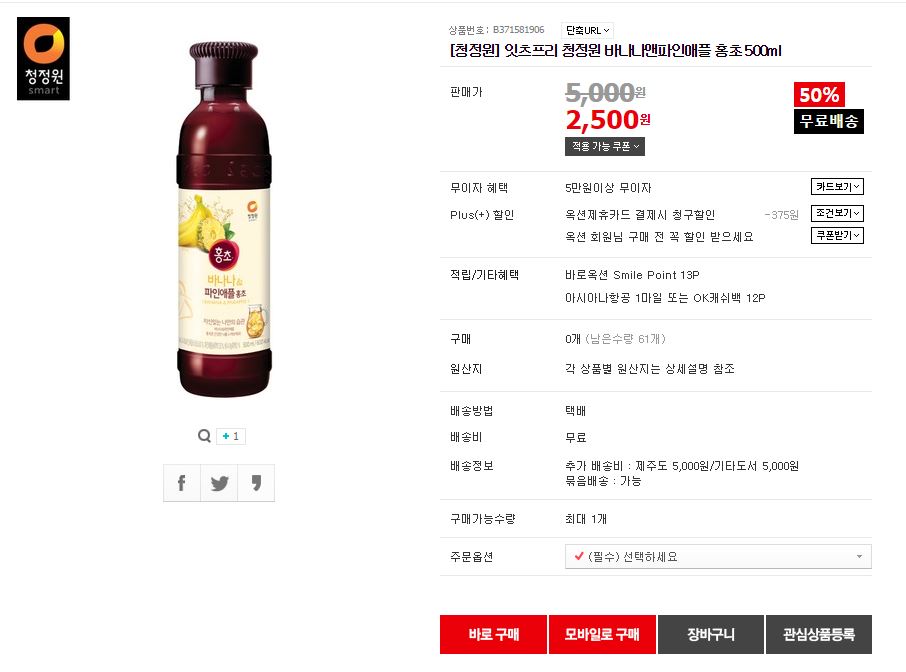Click the product title text

[x=616, y=51]
